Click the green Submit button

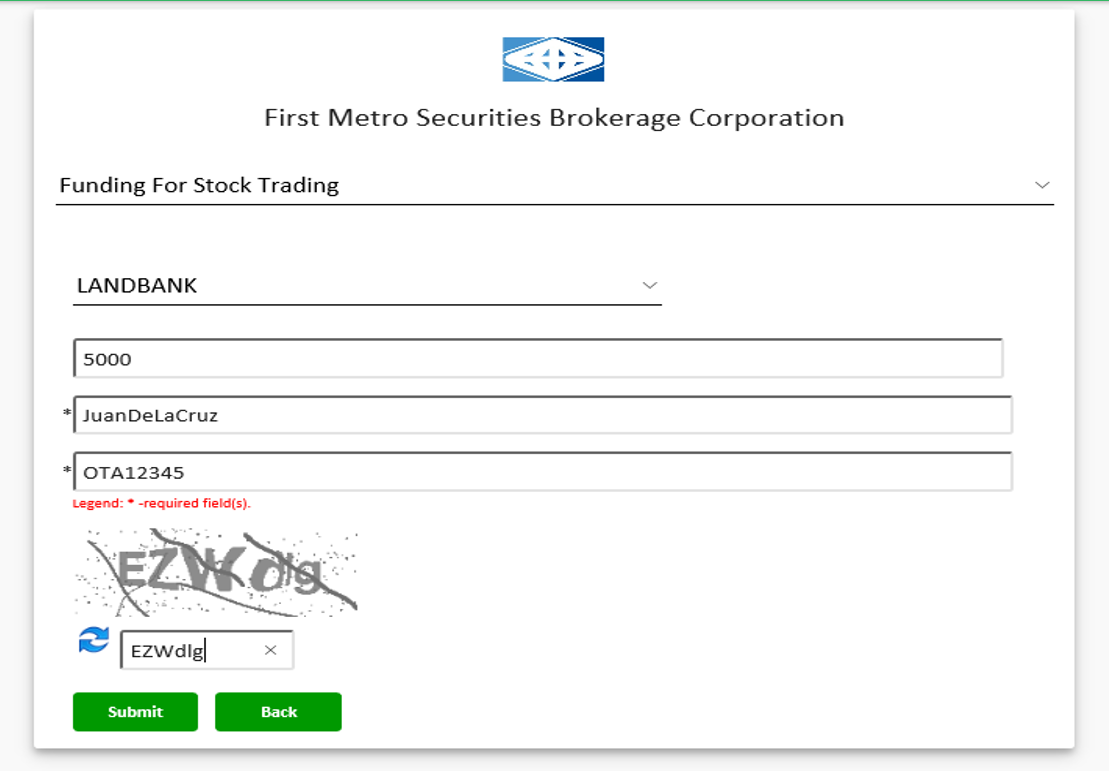point(135,712)
